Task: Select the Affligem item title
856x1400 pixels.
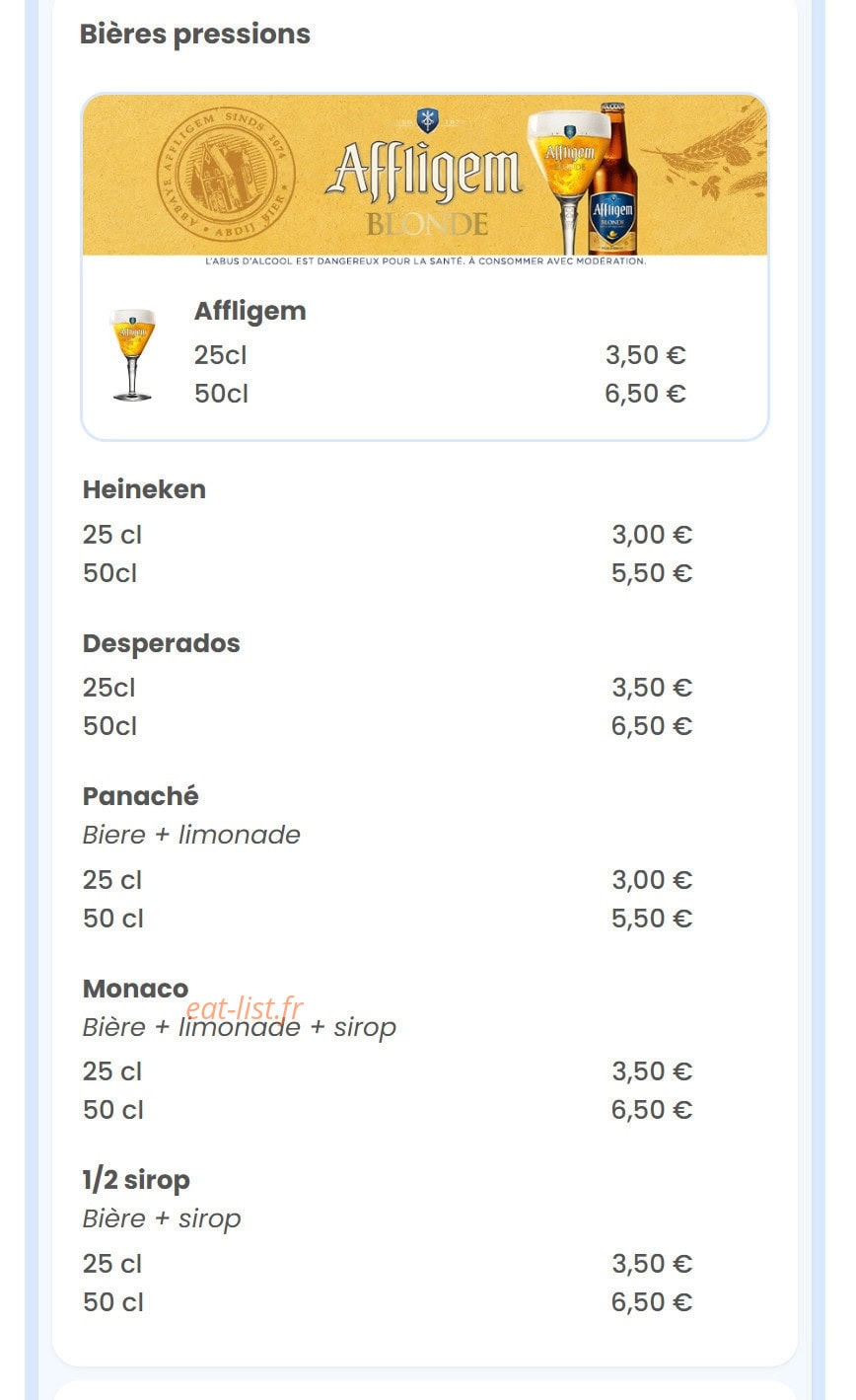Action: [x=250, y=311]
